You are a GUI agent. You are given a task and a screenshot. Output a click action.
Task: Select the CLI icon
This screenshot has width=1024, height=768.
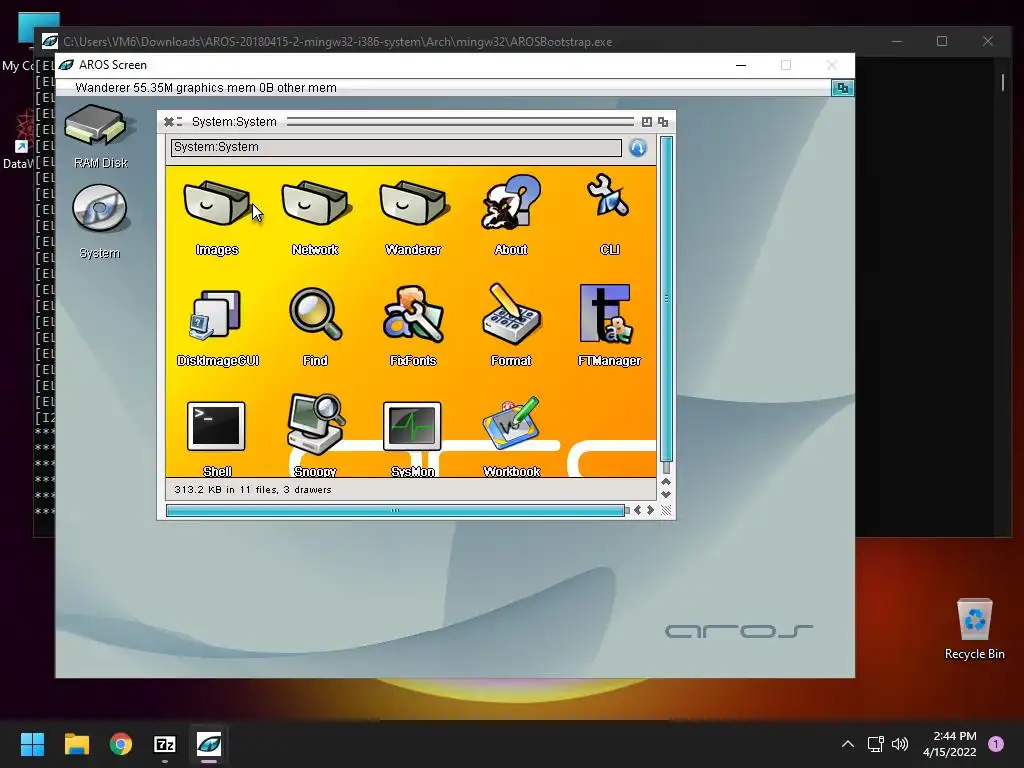coord(609,195)
